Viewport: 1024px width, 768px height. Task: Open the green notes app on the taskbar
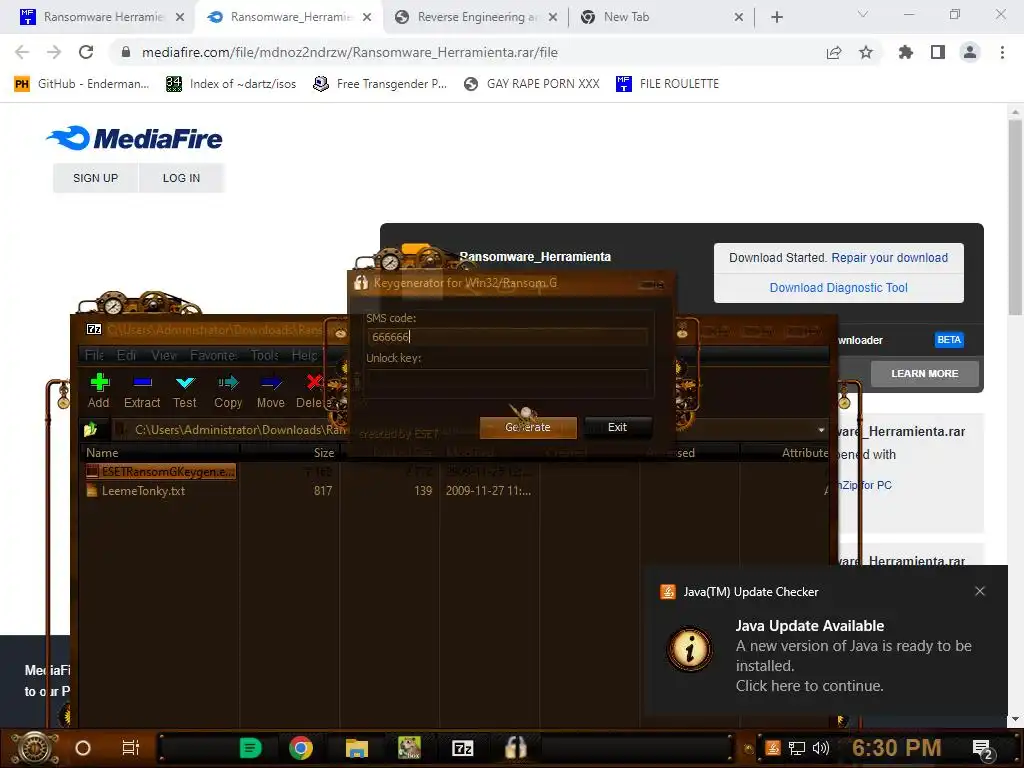[250, 748]
